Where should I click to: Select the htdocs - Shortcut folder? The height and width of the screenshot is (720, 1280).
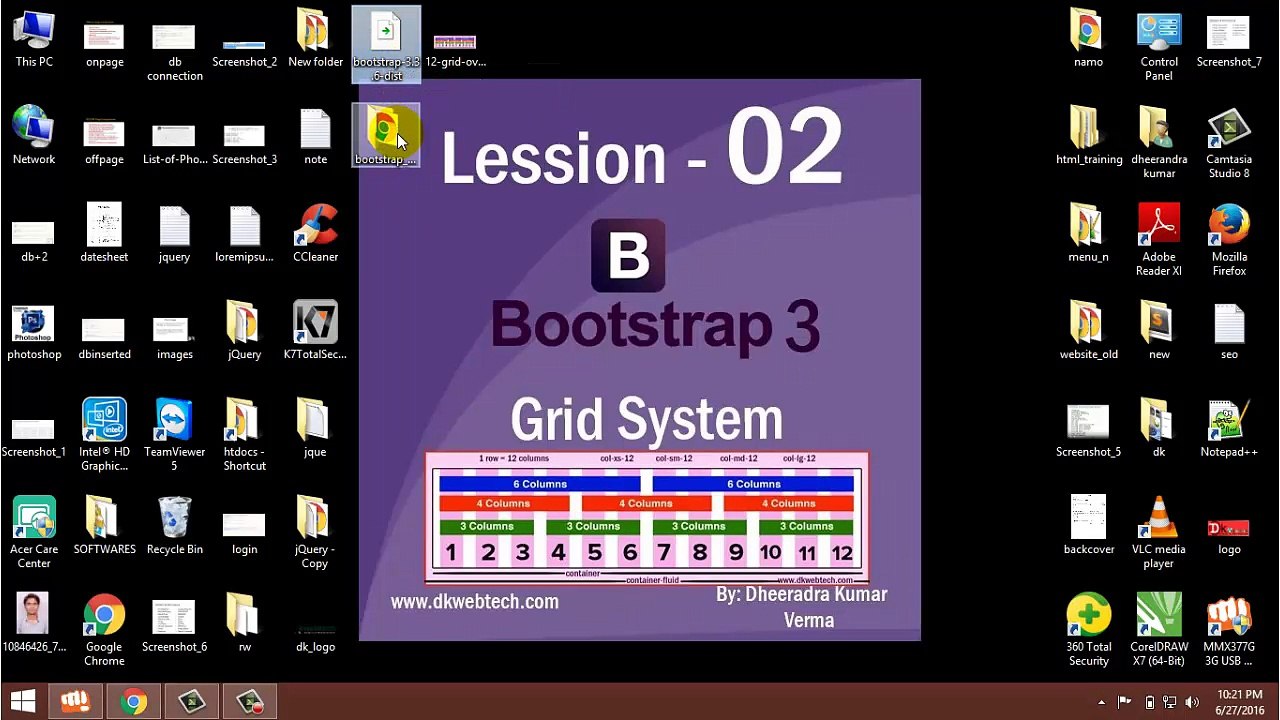point(244,435)
